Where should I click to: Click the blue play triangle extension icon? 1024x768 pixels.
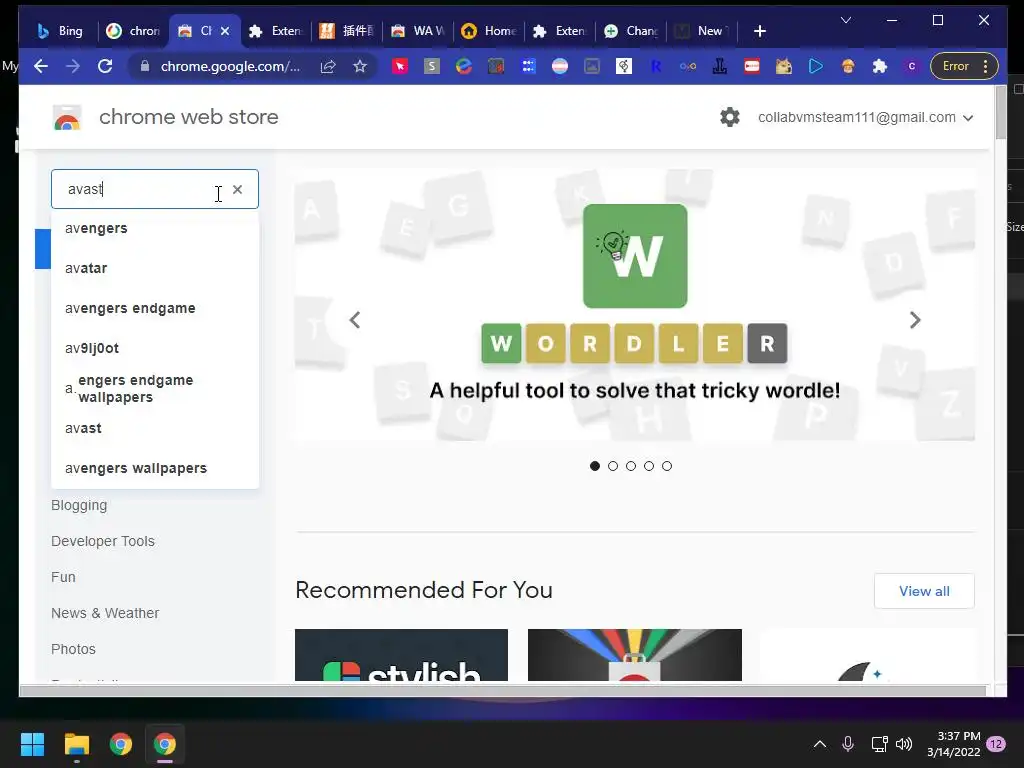coord(816,66)
